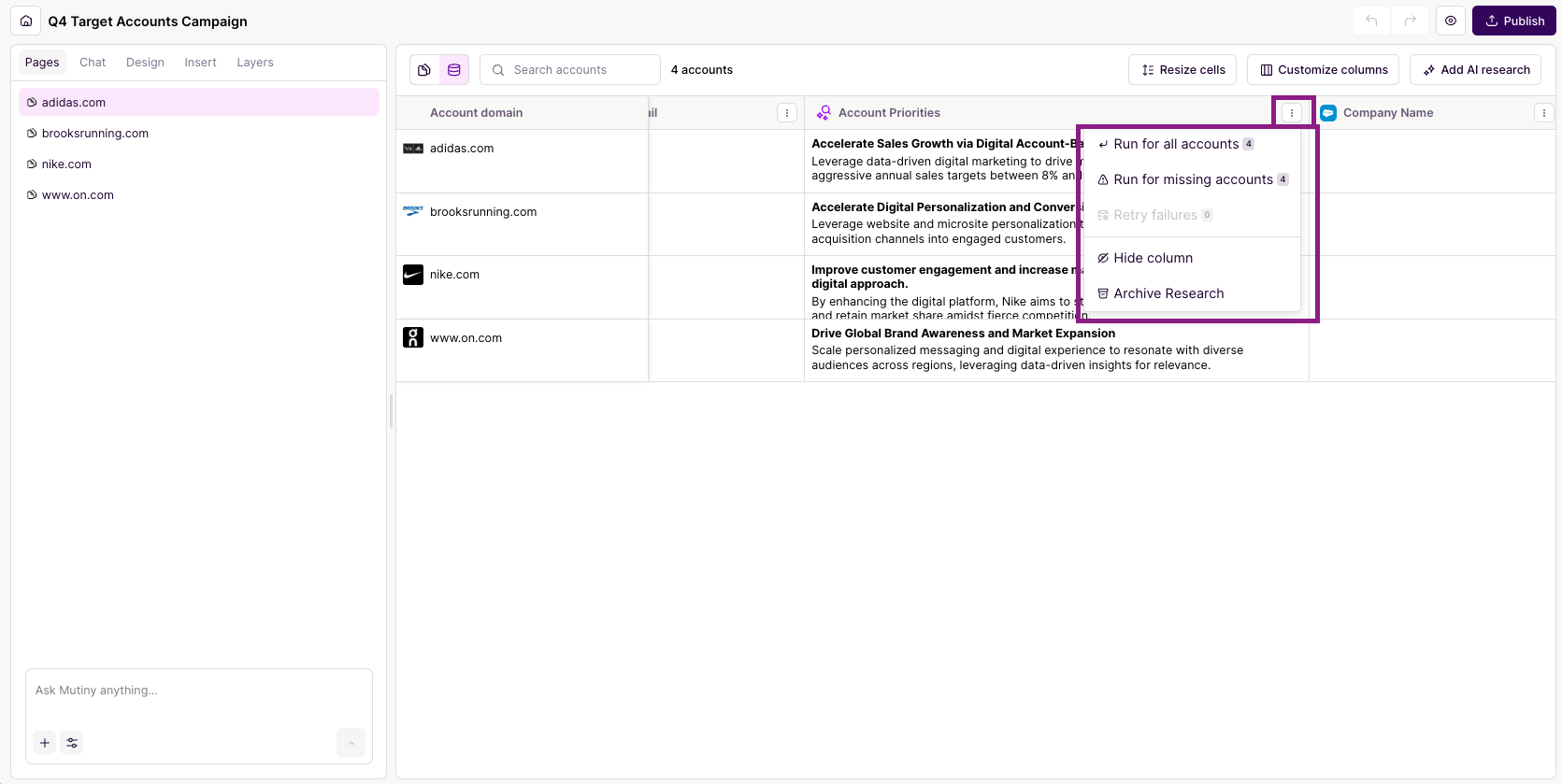The height and width of the screenshot is (784, 1562).
Task: Select Hide column menu entry
Action: (x=1192, y=258)
